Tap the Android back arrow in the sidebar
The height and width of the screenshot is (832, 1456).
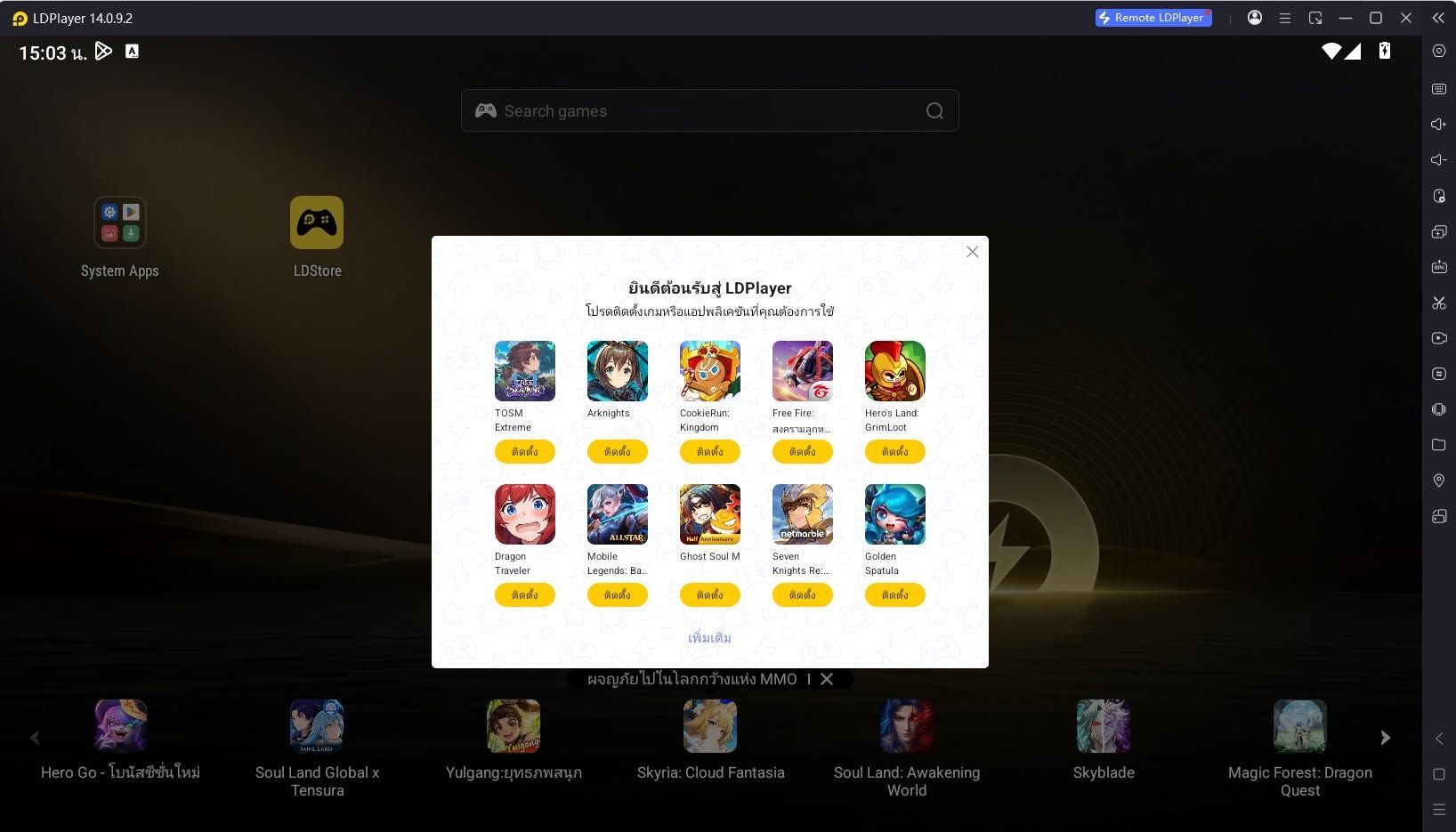pyautogui.click(x=1438, y=739)
